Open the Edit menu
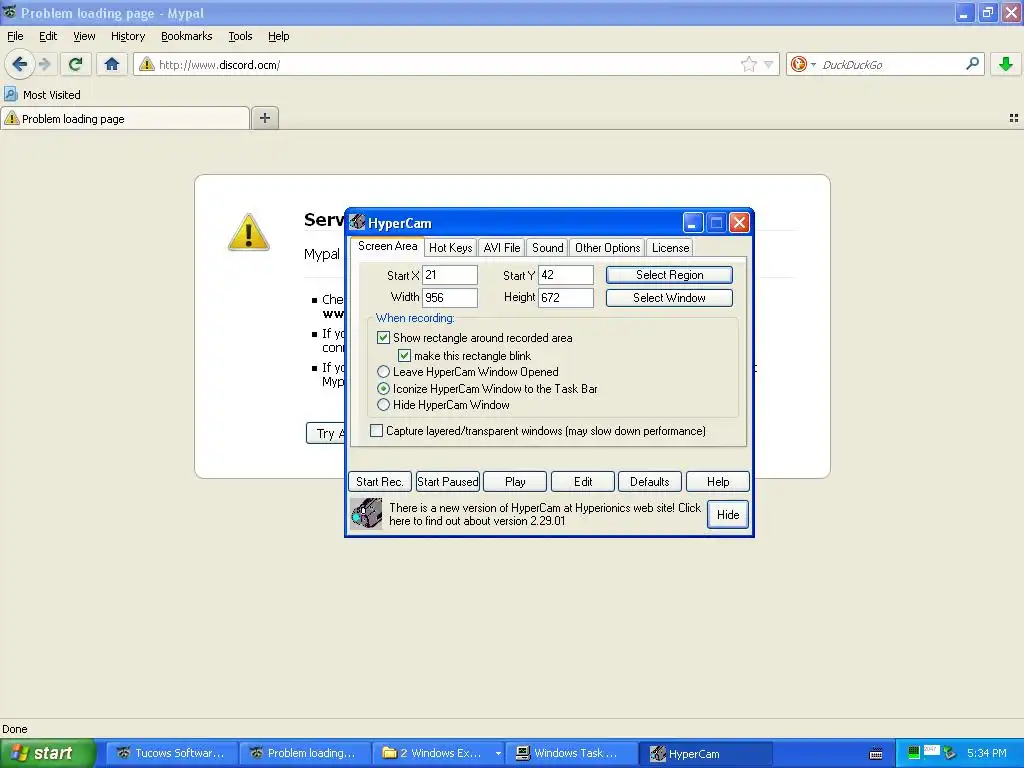The image size is (1024, 768). point(48,37)
